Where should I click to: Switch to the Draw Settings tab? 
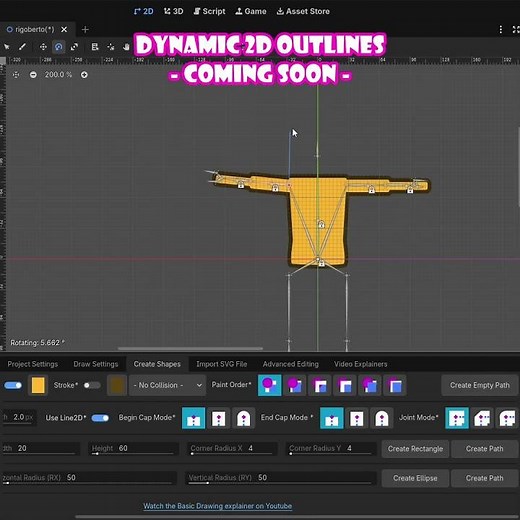coord(96,364)
